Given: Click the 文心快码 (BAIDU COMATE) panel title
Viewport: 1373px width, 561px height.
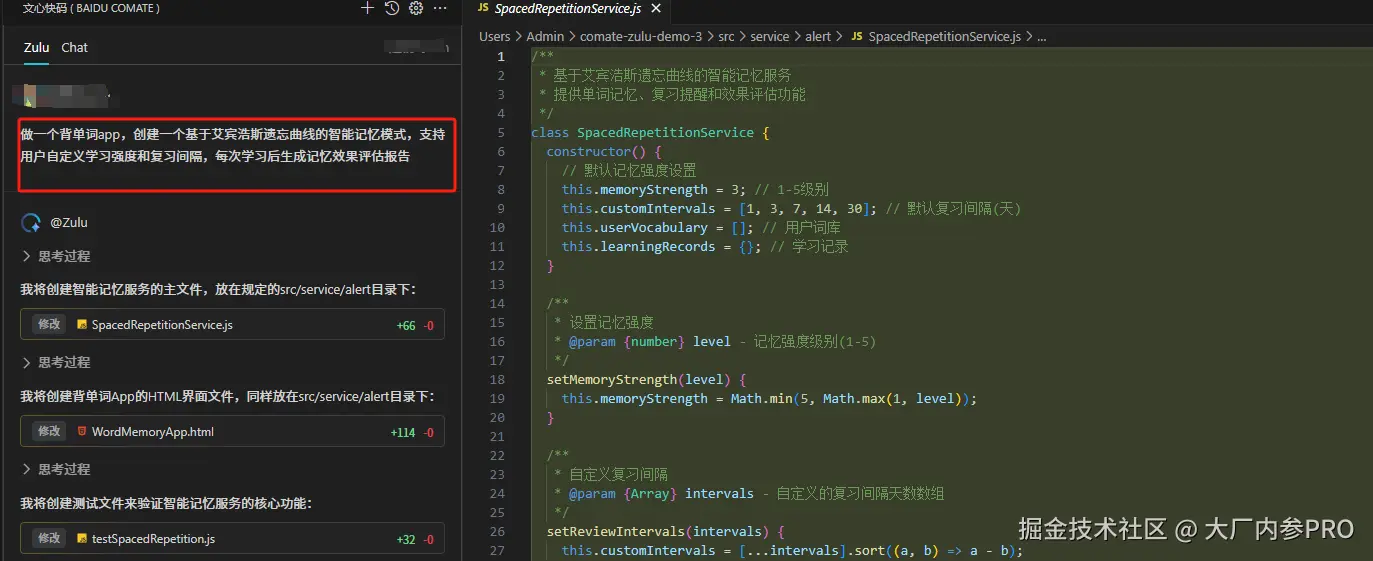Looking at the screenshot, I should (x=91, y=8).
